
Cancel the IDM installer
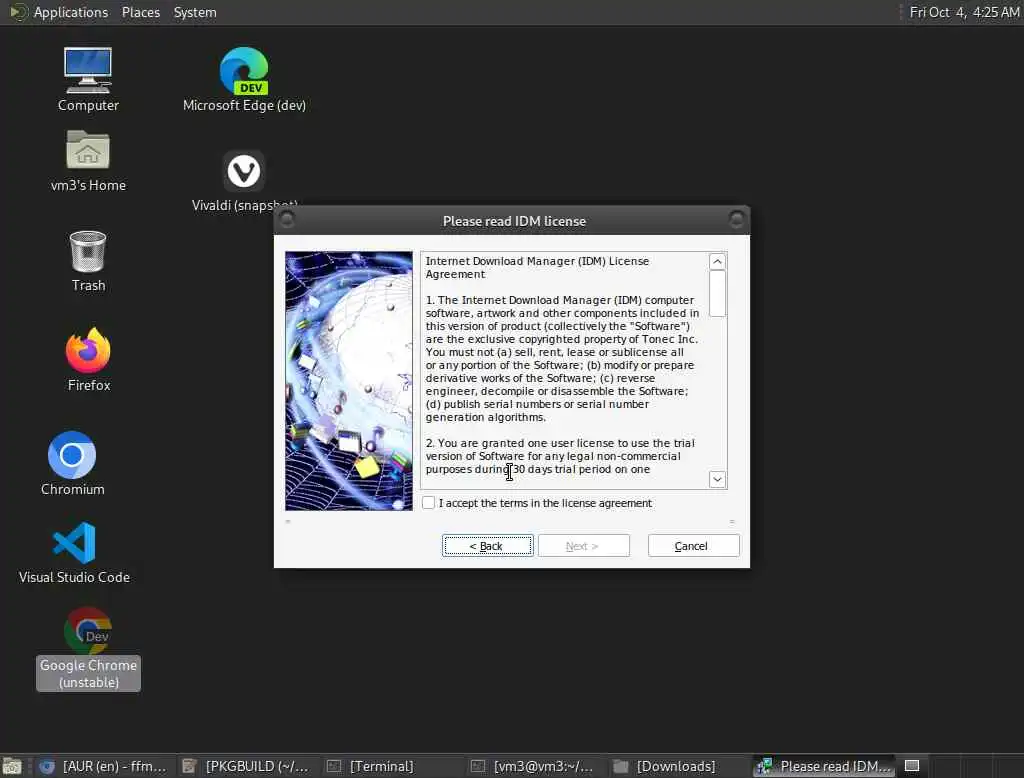coord(694,545)
